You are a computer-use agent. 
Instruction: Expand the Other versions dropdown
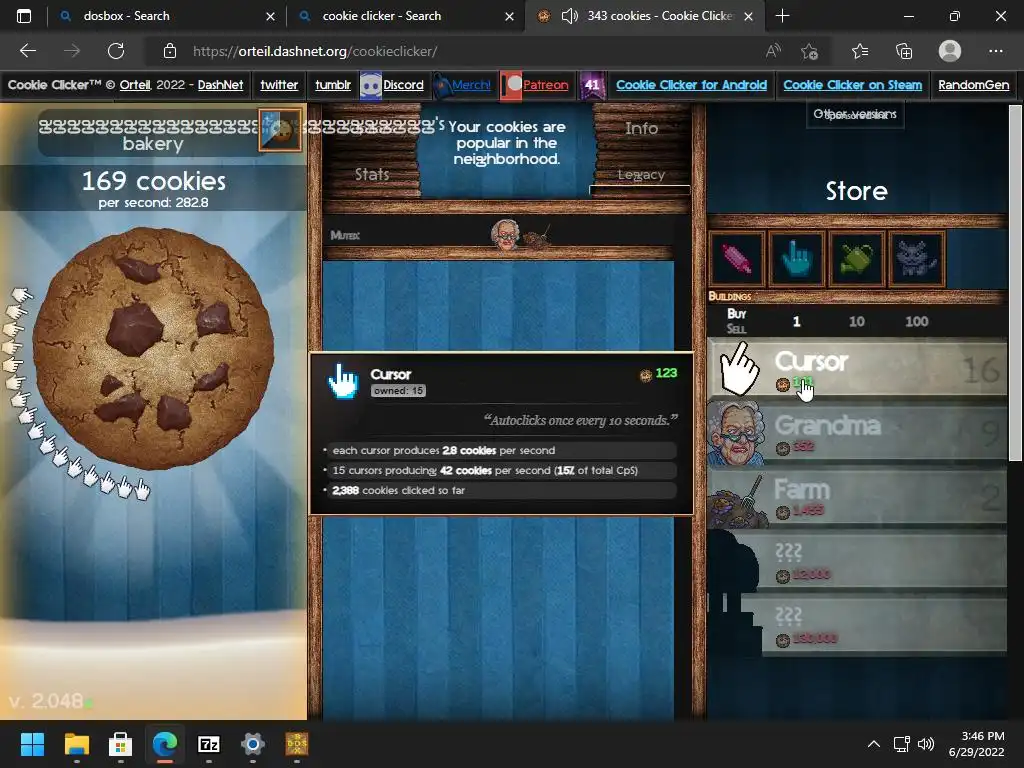(x=855, y=114)
